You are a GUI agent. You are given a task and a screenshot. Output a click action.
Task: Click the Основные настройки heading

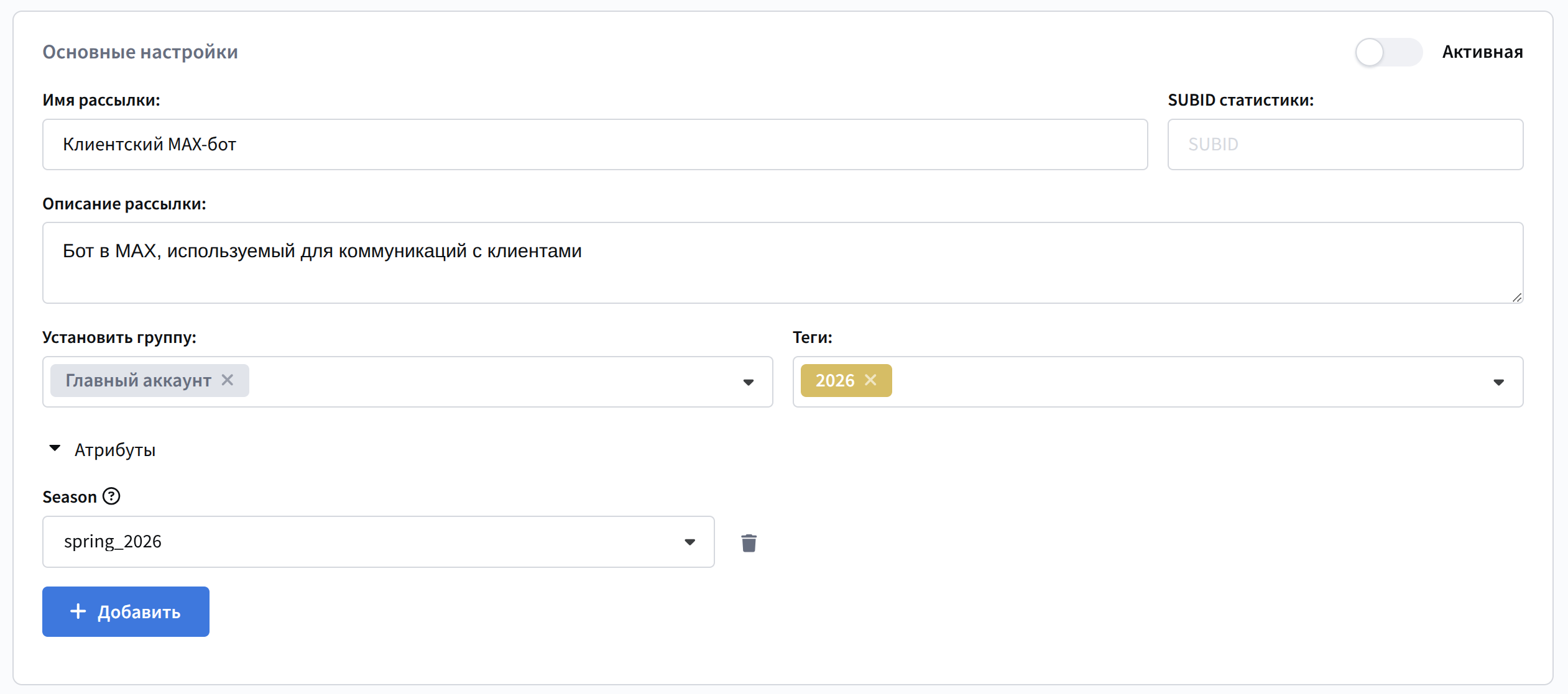(140, 52)
